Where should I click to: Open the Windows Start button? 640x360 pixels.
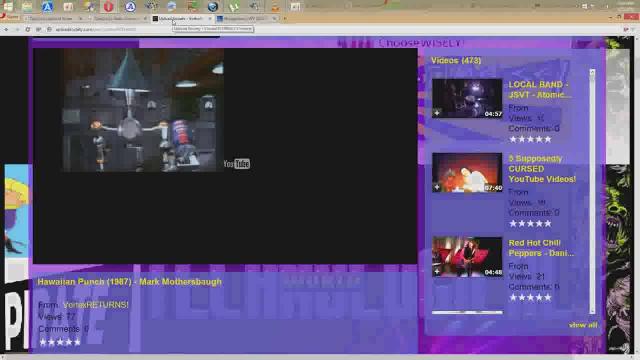[x=8, y=6]
